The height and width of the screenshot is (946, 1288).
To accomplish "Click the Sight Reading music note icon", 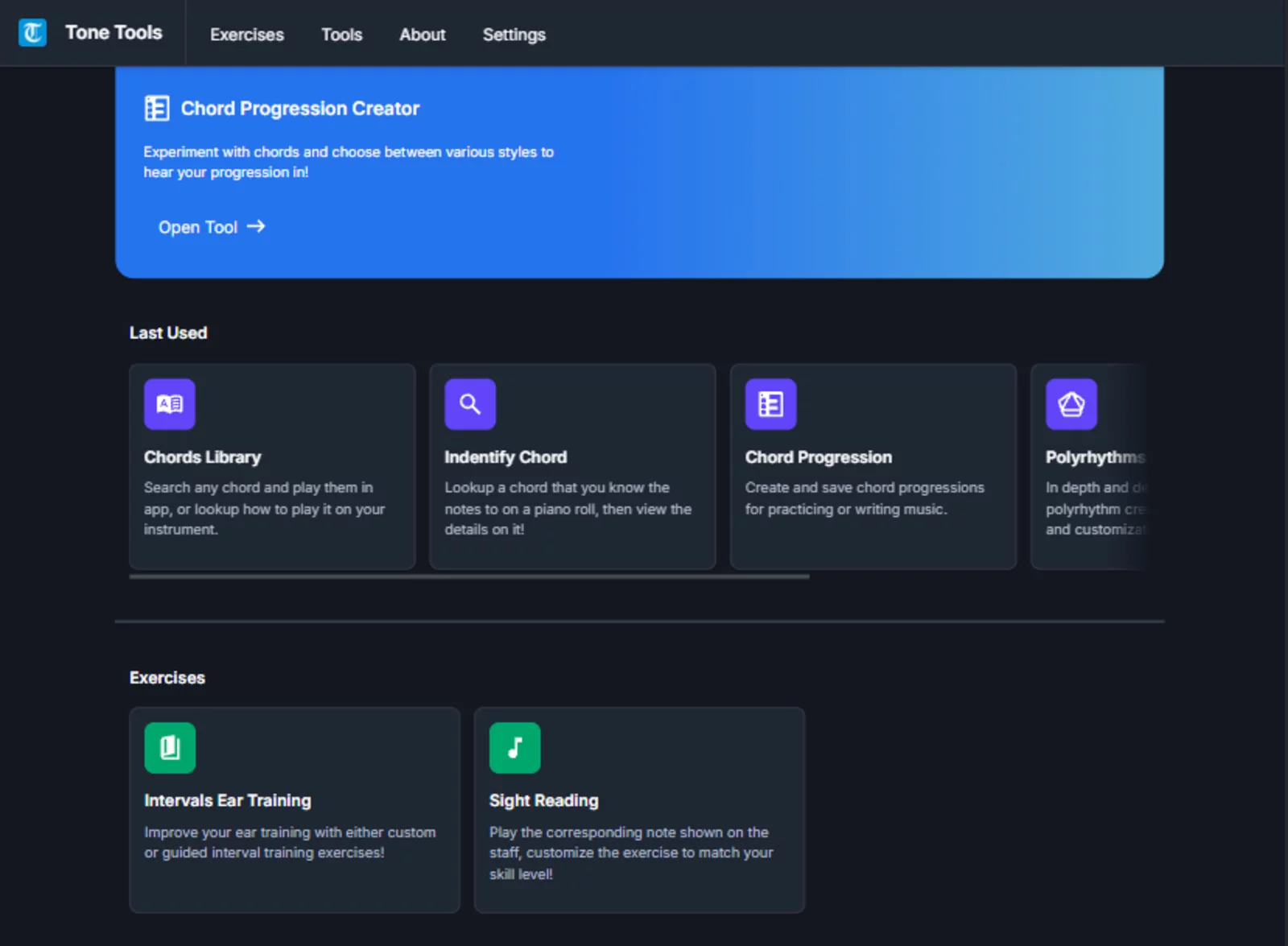I will point(515,748).
